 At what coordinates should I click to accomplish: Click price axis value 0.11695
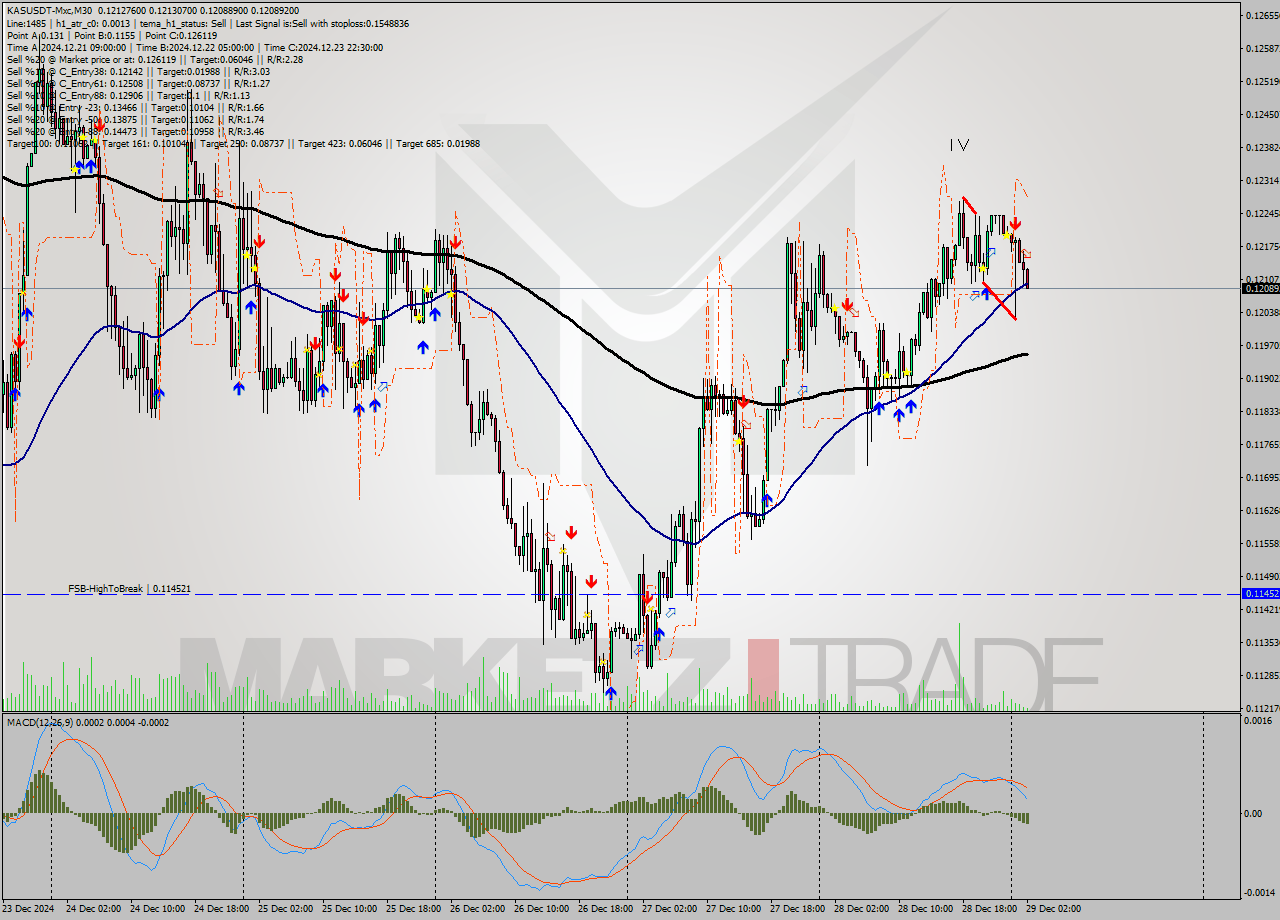pyautogui.click(x=1261, y=477)
